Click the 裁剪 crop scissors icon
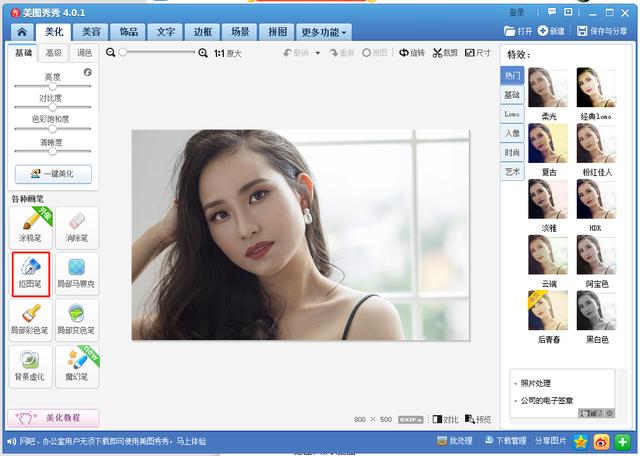Viewport: 640px width, 456px height. [438, 53]
